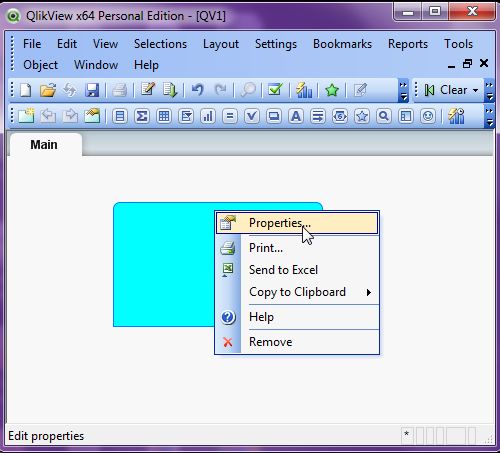The image size is (500, 453).
Task: Create a Custom Object with the smiley icon
Action: pyautogui.click(x=428, y=116)
